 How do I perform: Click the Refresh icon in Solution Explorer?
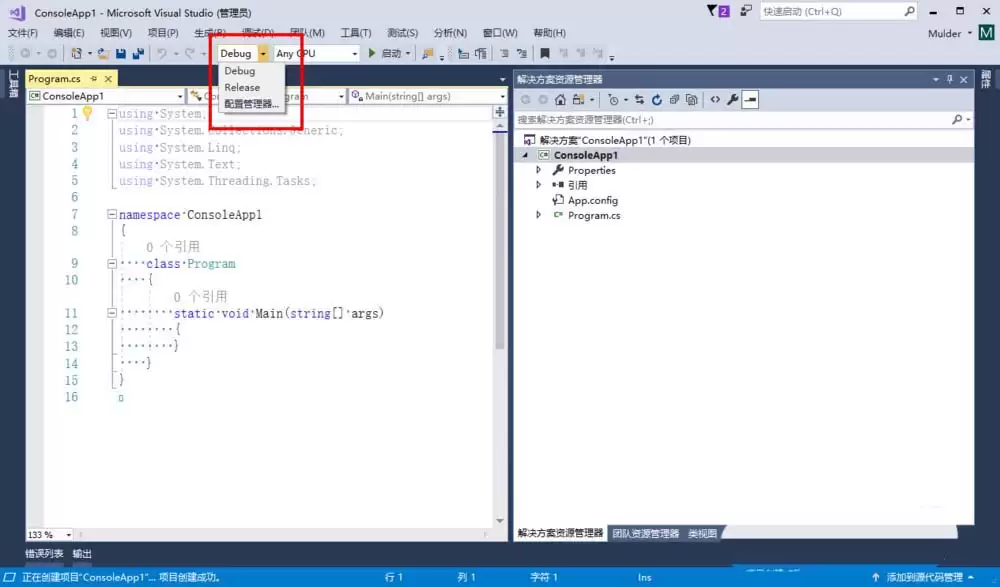(657, 99)
